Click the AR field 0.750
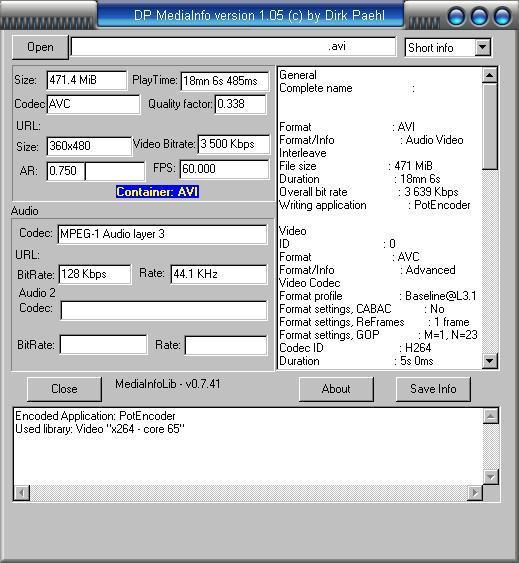The height and width of the screenshot is (563, 519). [x=66, y=171]
